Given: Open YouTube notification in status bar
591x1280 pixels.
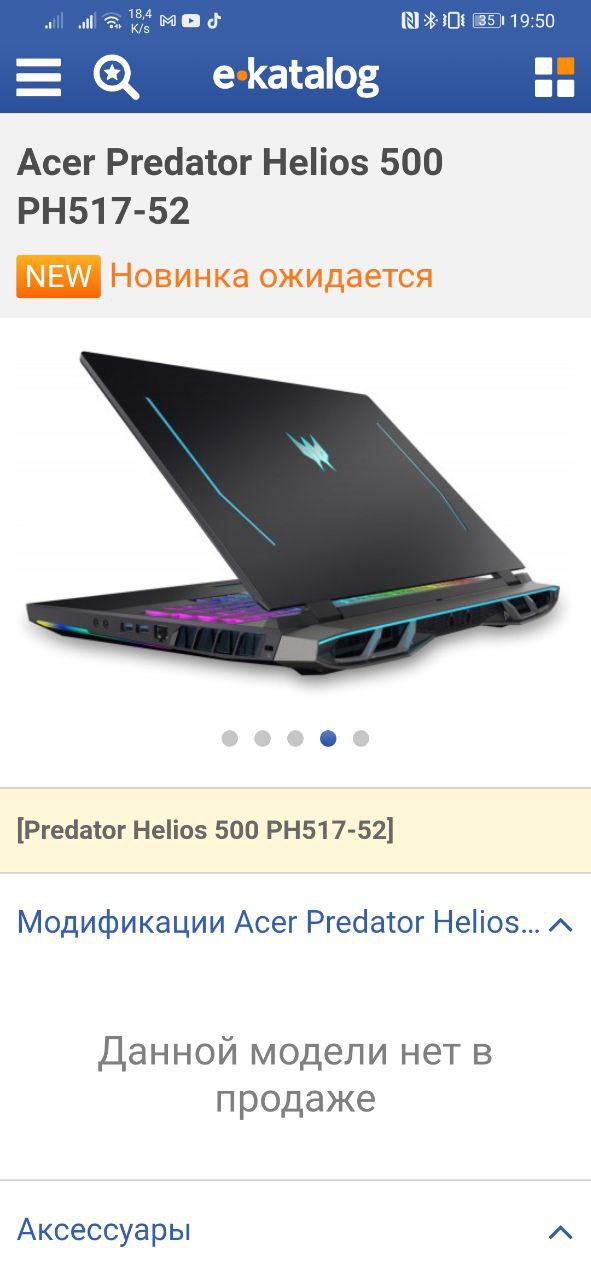Looking at the screenshot, I should point(190,20).
